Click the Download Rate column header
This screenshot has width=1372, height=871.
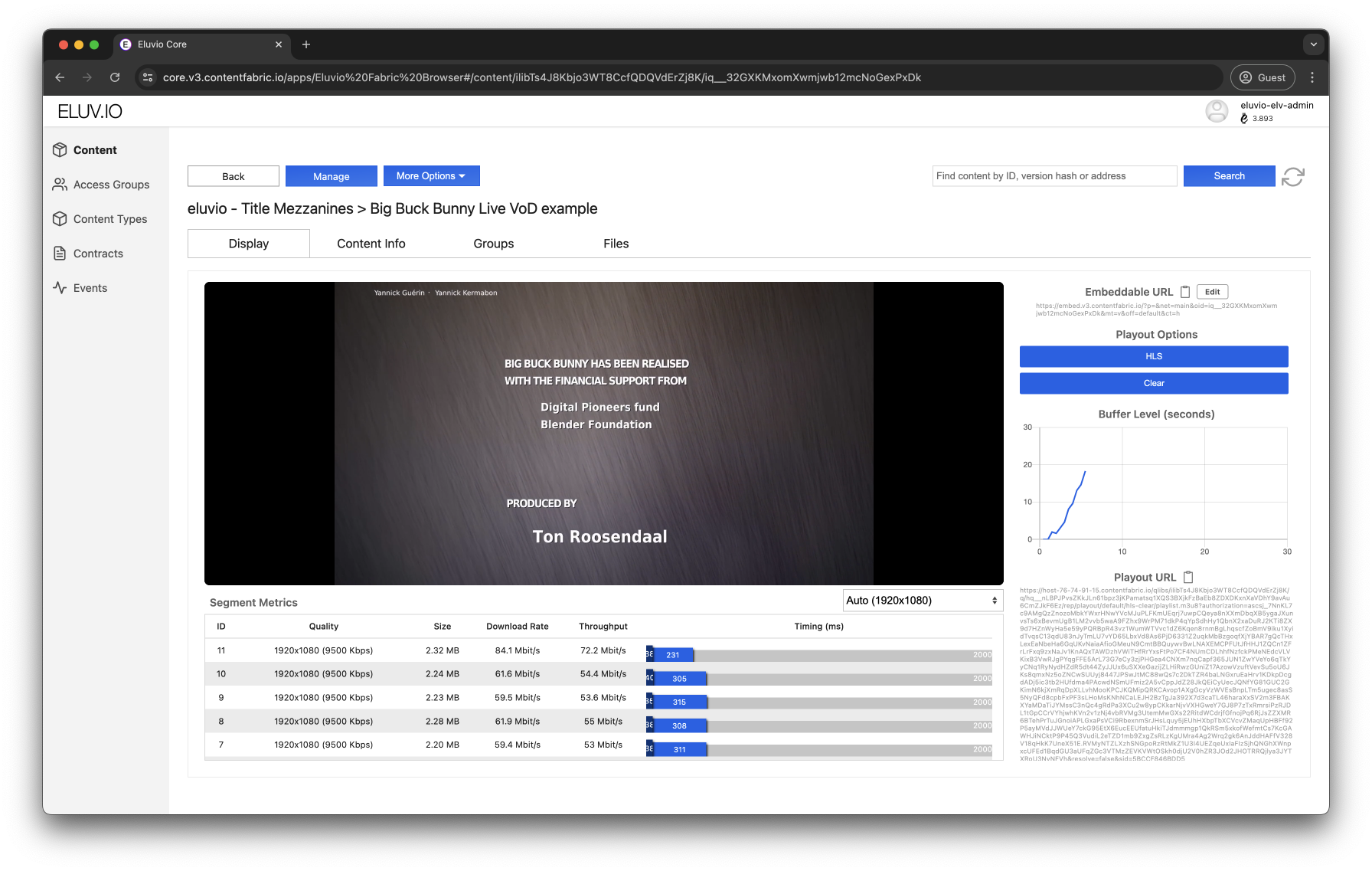[518, 627]
